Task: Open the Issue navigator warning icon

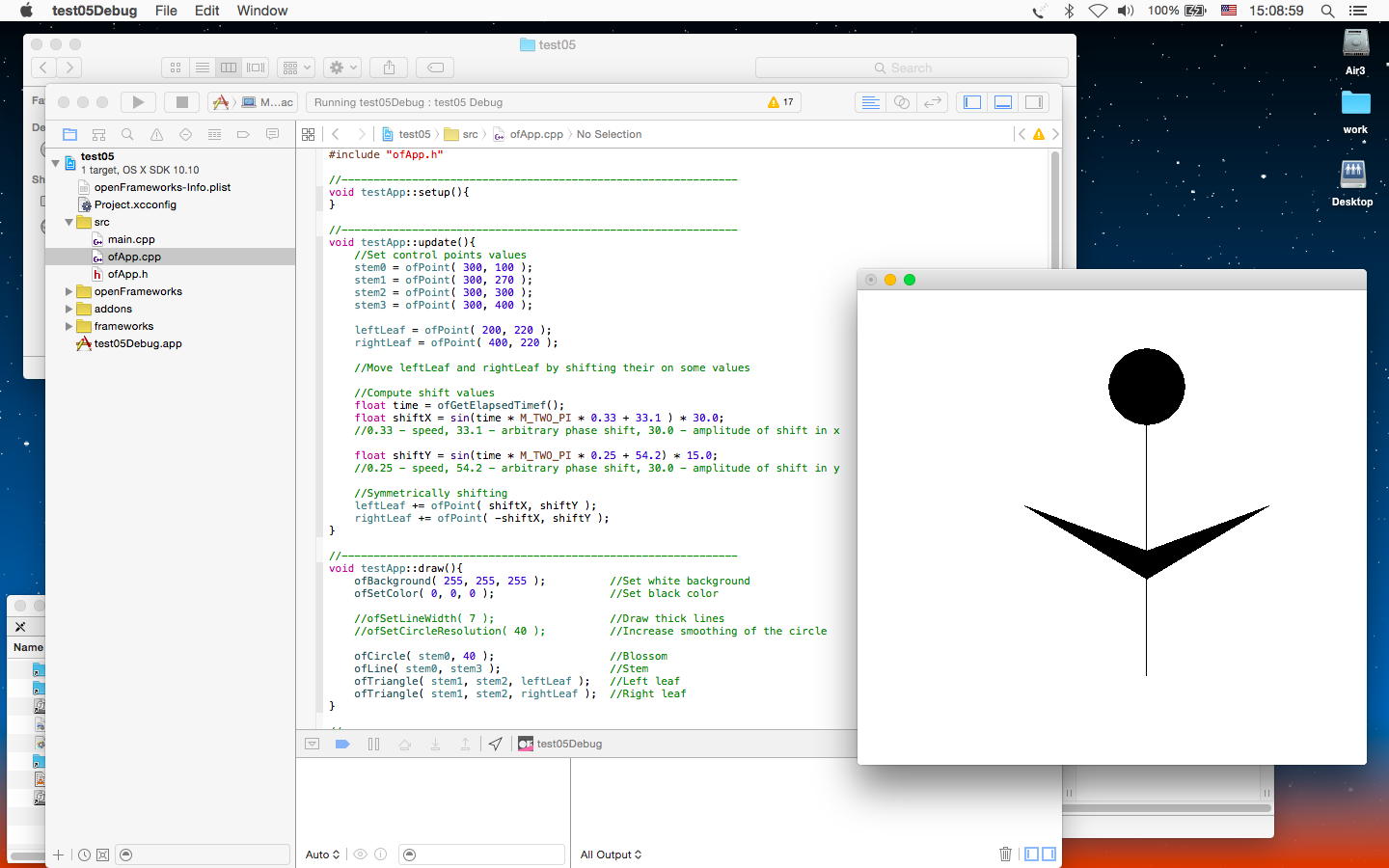Action: pos(156,135)
